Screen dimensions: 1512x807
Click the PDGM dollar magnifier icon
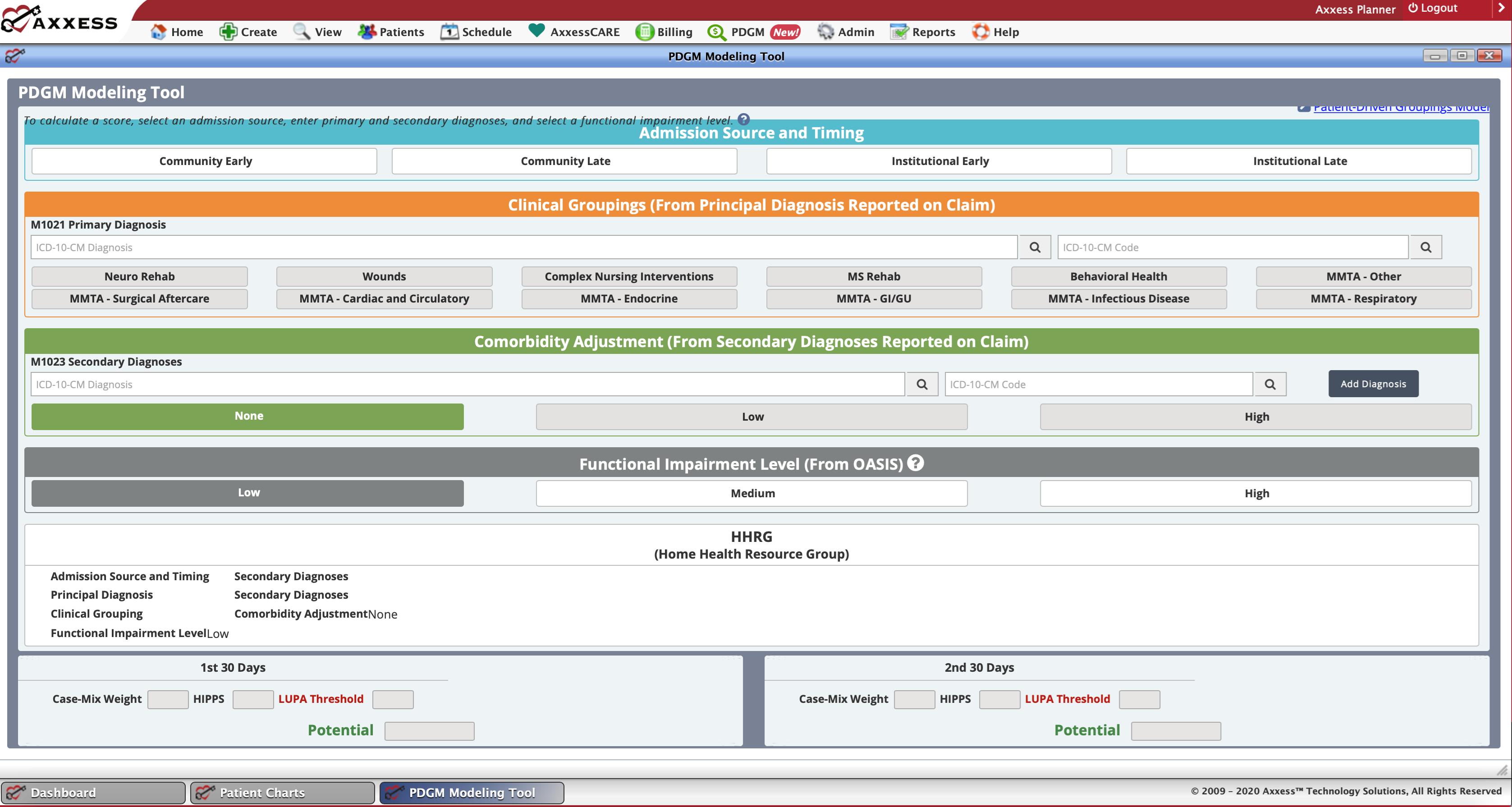click(x=716, y=32)
